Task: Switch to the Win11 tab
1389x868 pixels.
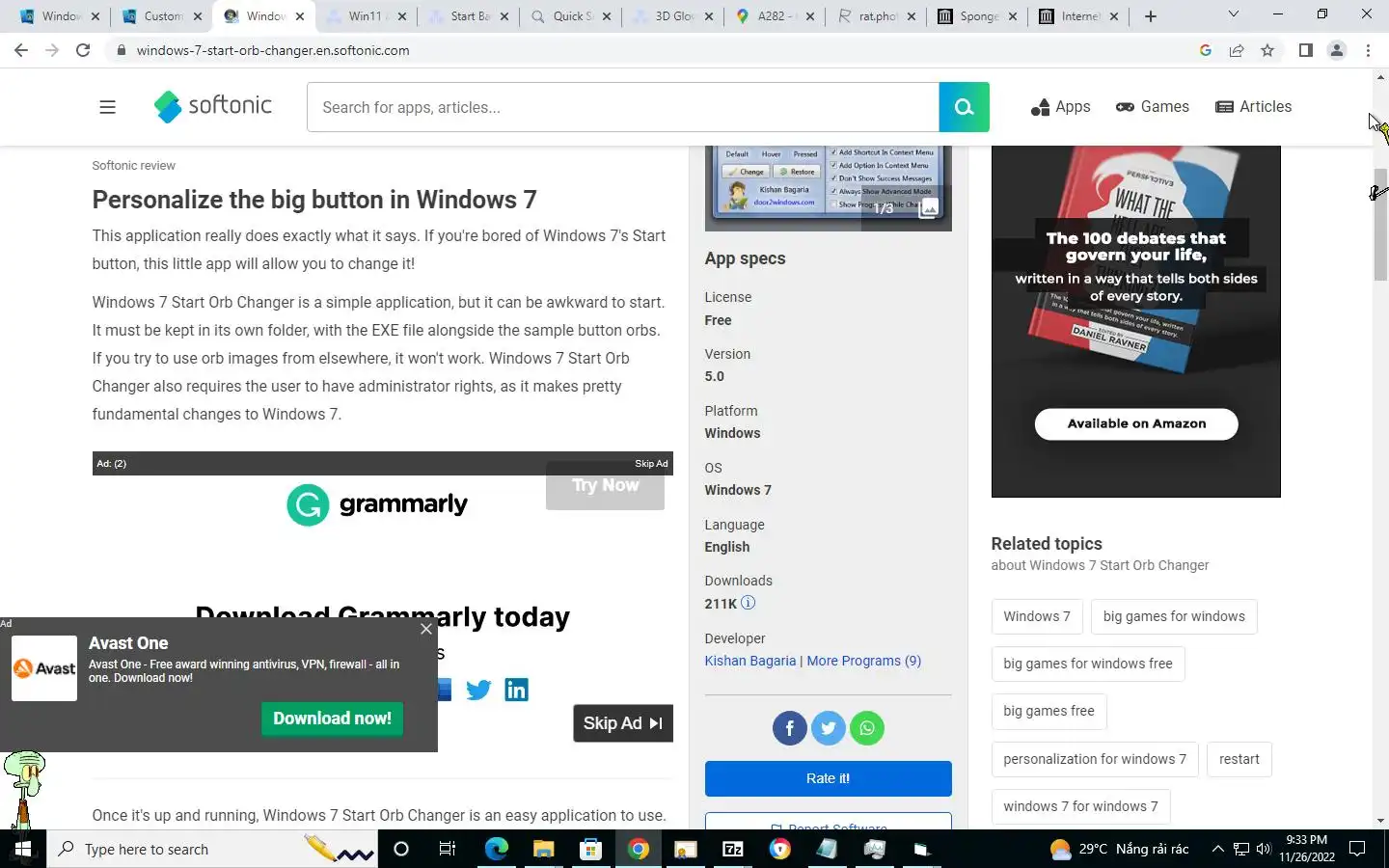Action: [365, 16]
